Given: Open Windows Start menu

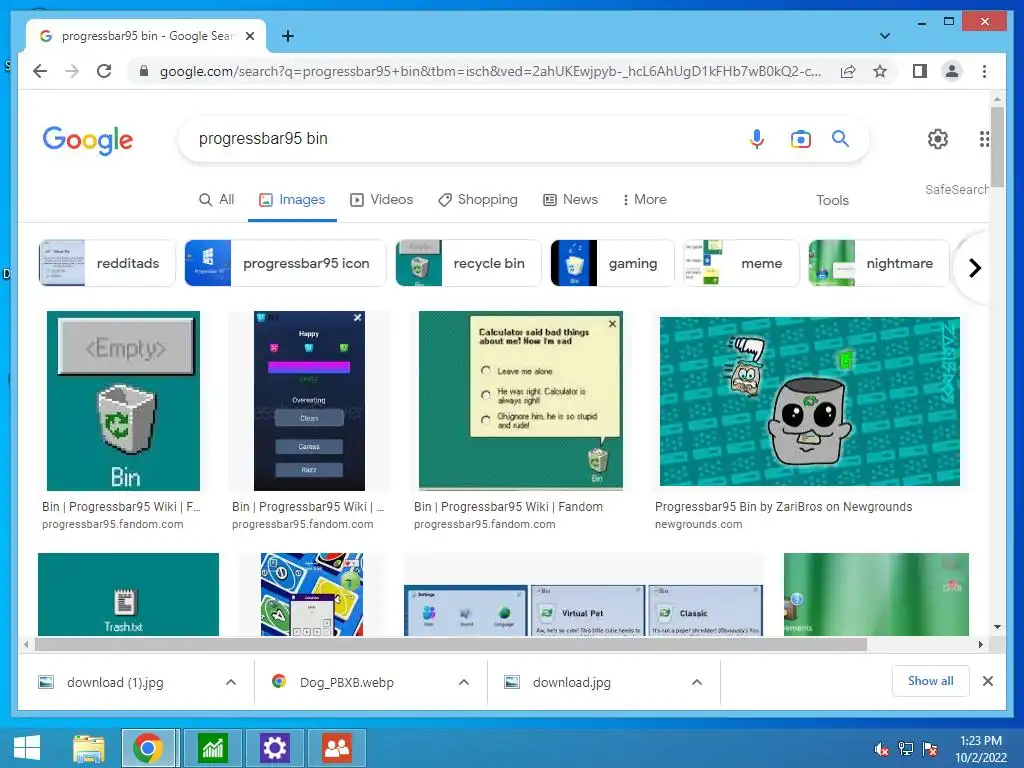Looking at the screenshot, I should pos(27,748).
